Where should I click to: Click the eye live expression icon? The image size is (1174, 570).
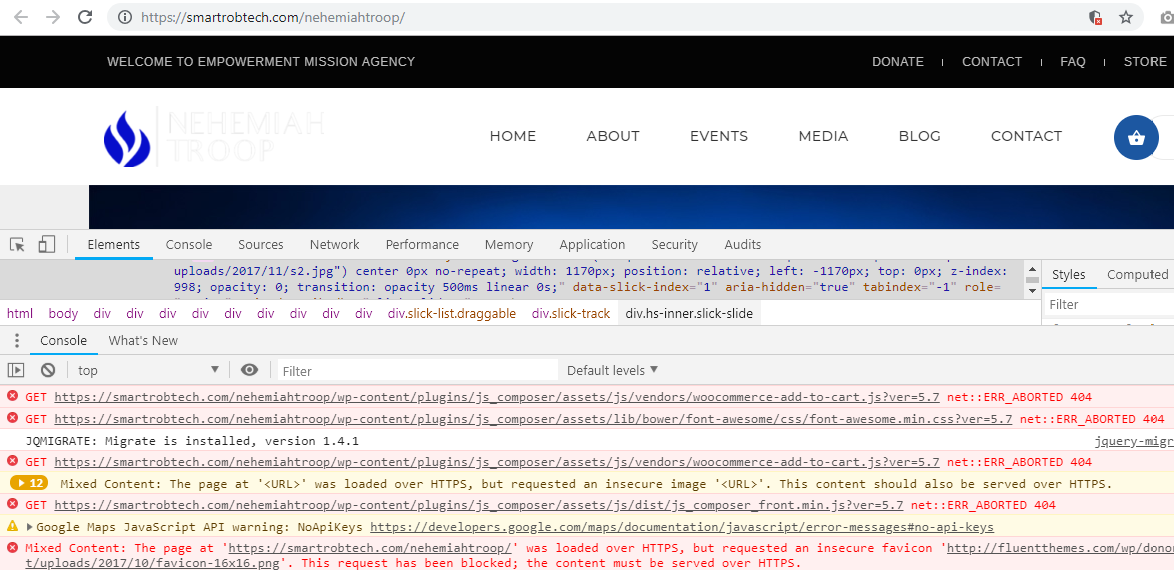click(249, 370)
